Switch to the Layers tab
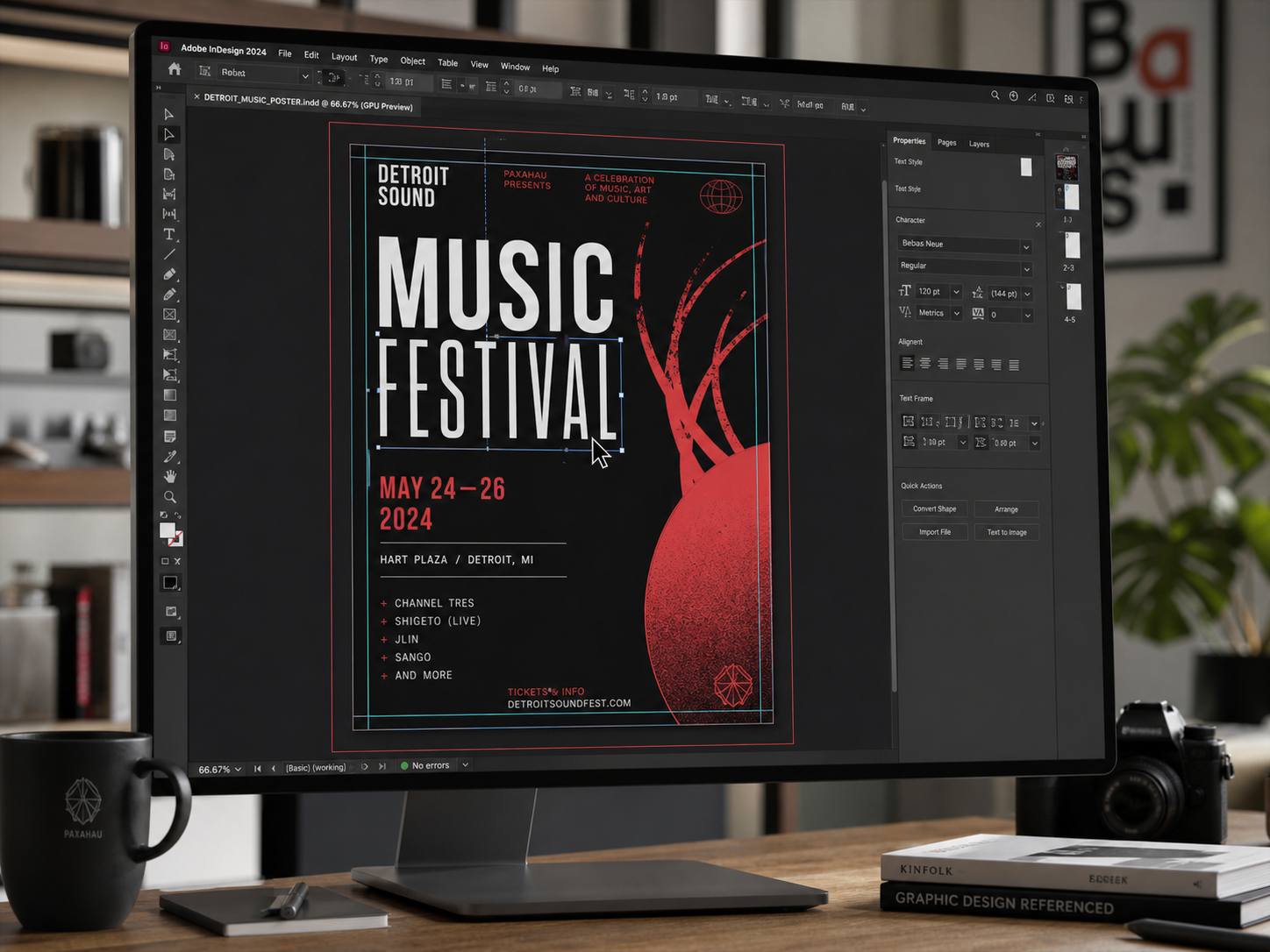The image size is (1270, 952). tap(979, 144)
